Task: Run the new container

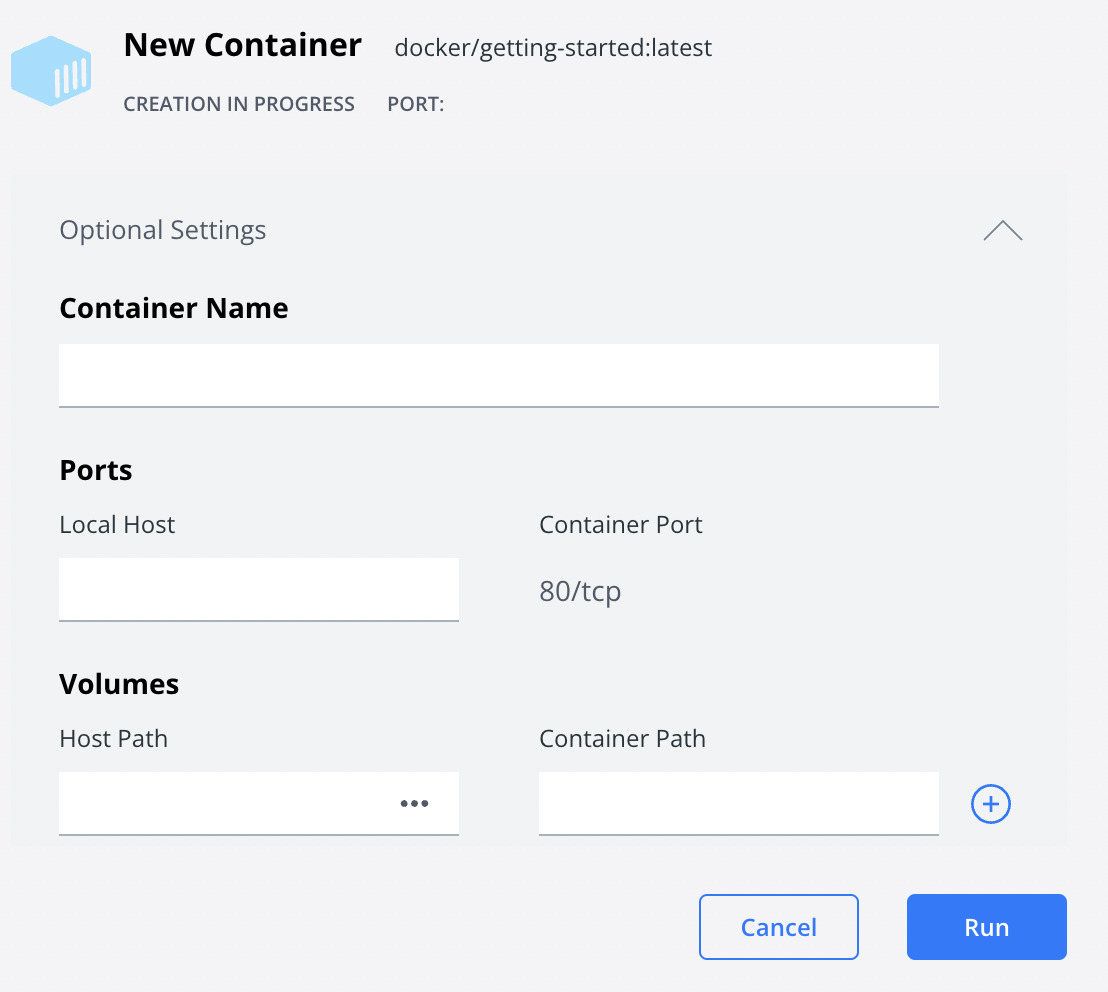Action: 986,927
